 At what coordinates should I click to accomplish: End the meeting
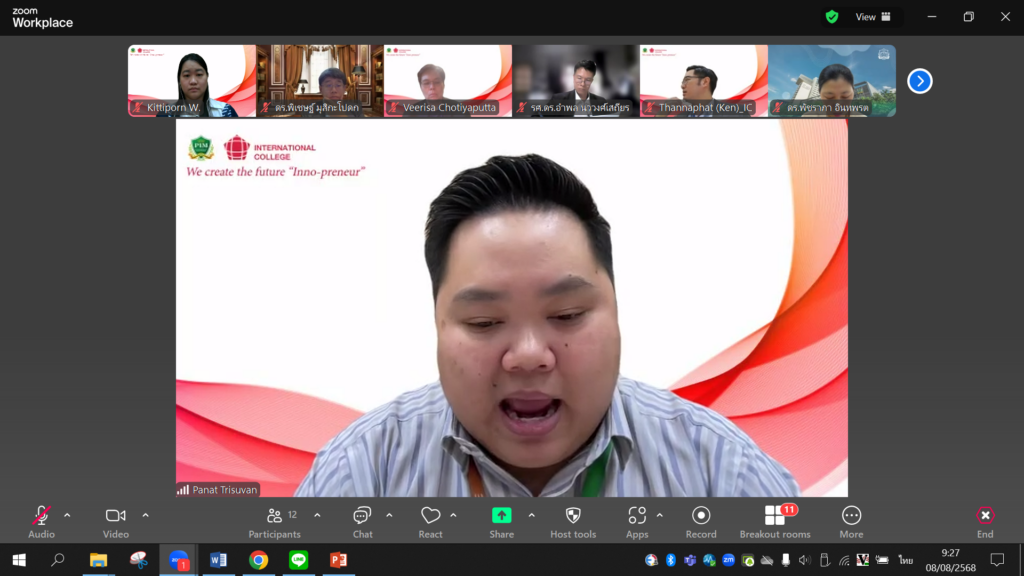[985, 522]
